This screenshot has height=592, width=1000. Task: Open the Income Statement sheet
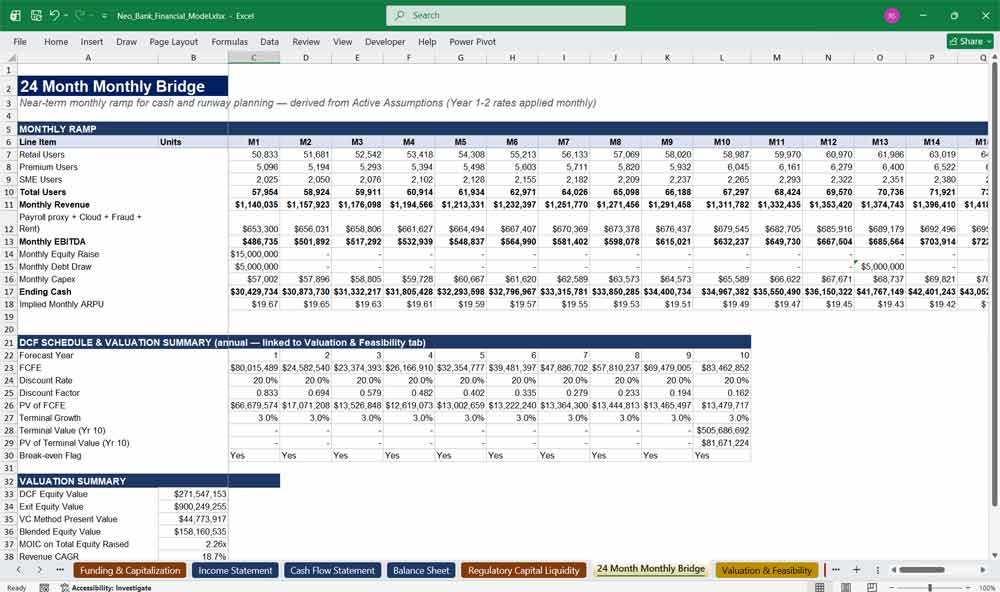pos(235,570)
